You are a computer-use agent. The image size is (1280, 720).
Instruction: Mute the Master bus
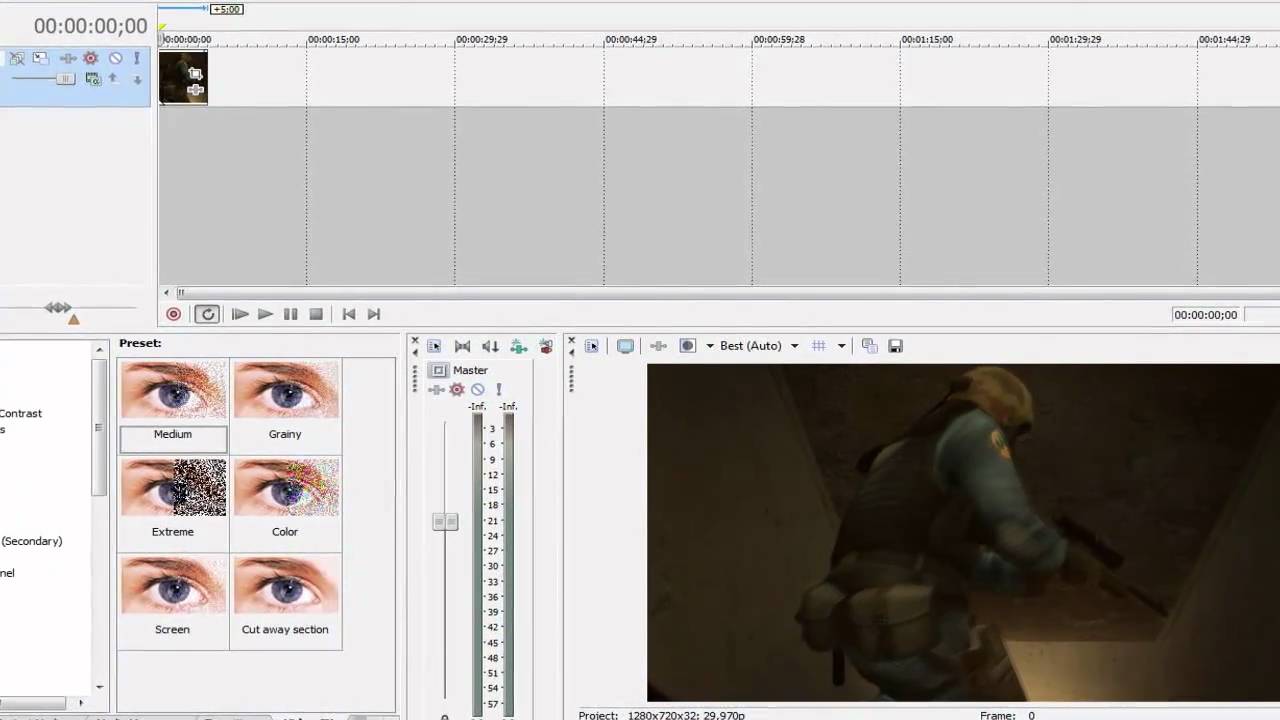click(478, 390)
